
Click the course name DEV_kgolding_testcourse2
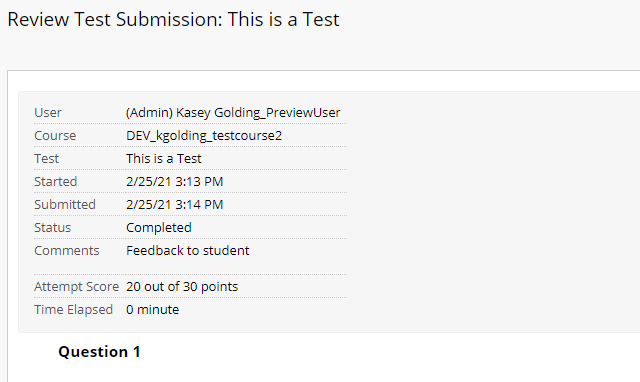[x=204, y=136]
